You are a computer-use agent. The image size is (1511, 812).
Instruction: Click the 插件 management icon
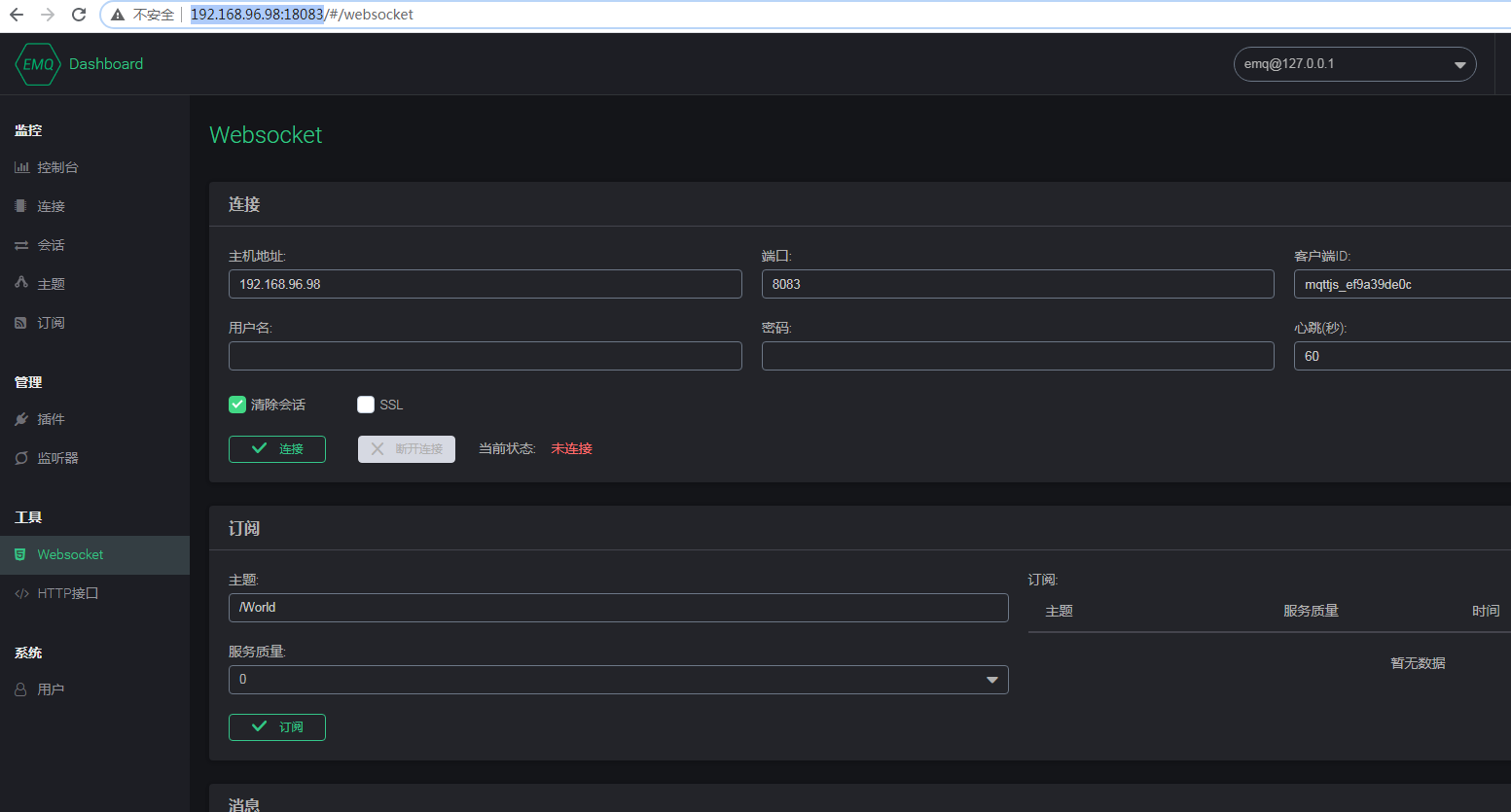[x=22, y=418]
